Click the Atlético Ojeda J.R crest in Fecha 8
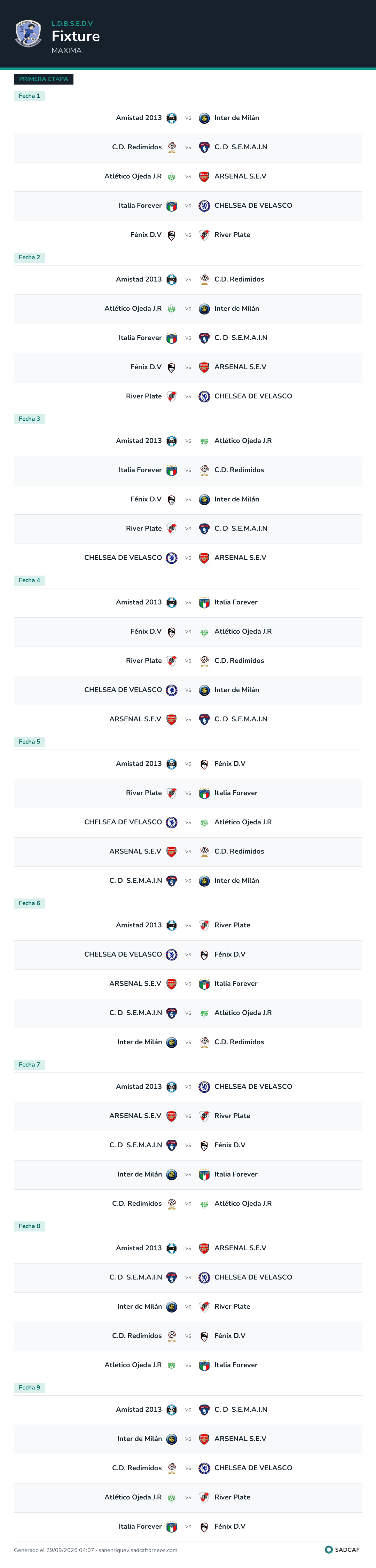 pos(172,1365)
